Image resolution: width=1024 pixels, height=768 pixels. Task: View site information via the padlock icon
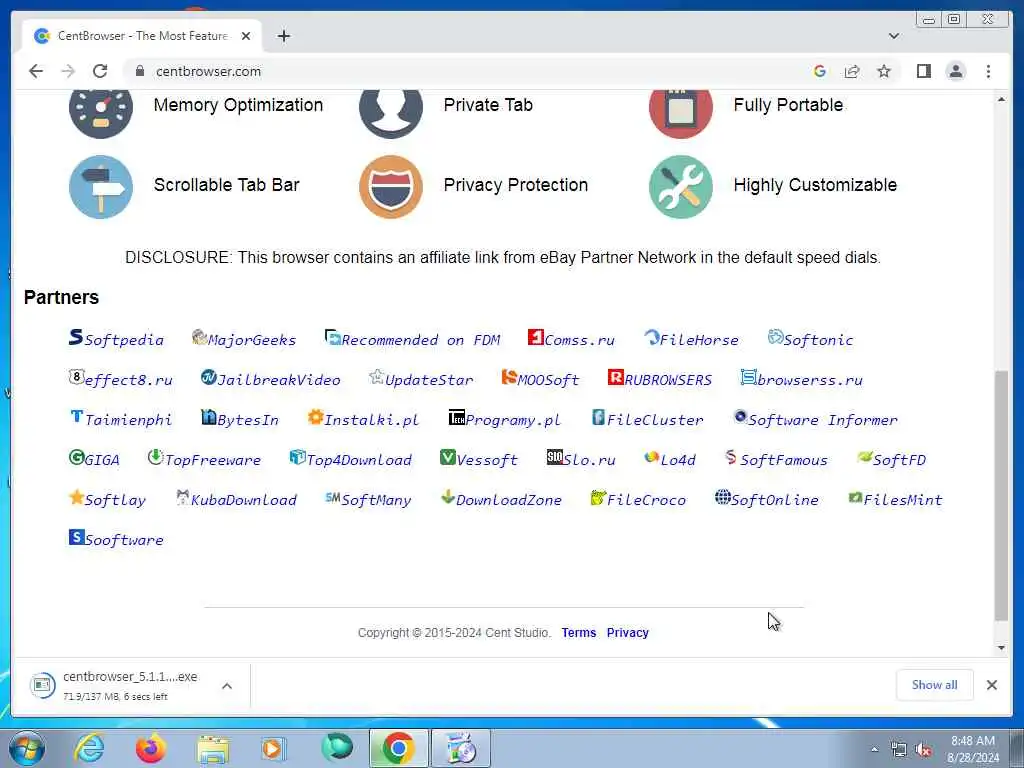pyautogui.click(x=139, y=71)
